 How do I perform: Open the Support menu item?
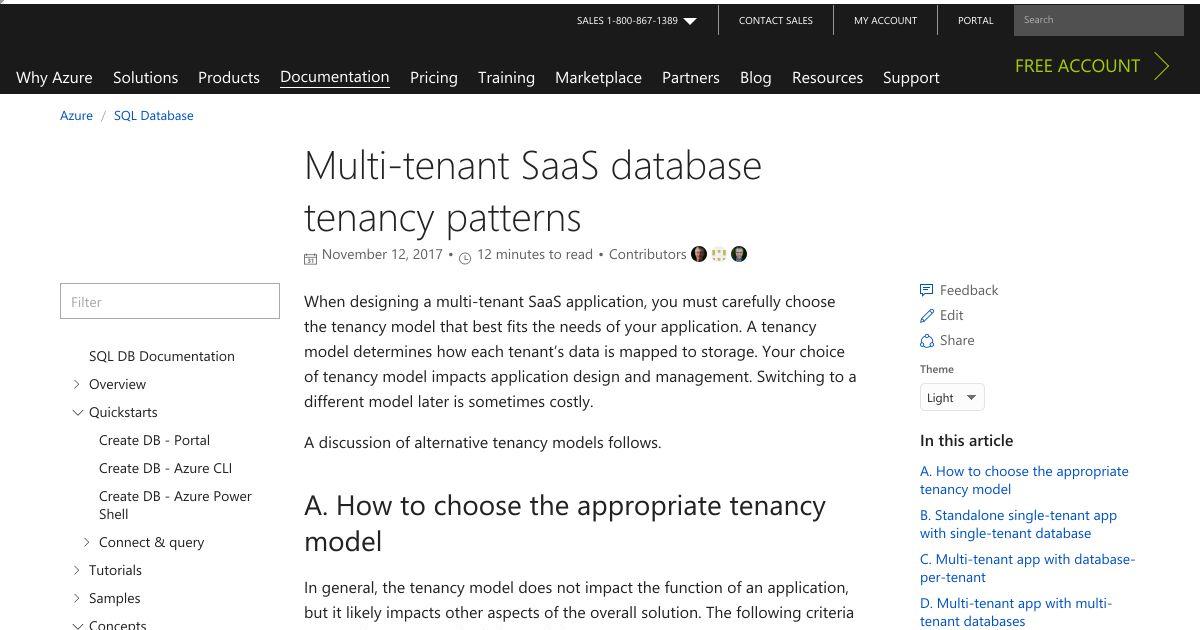pyautogui.click(x=911, y=77)
